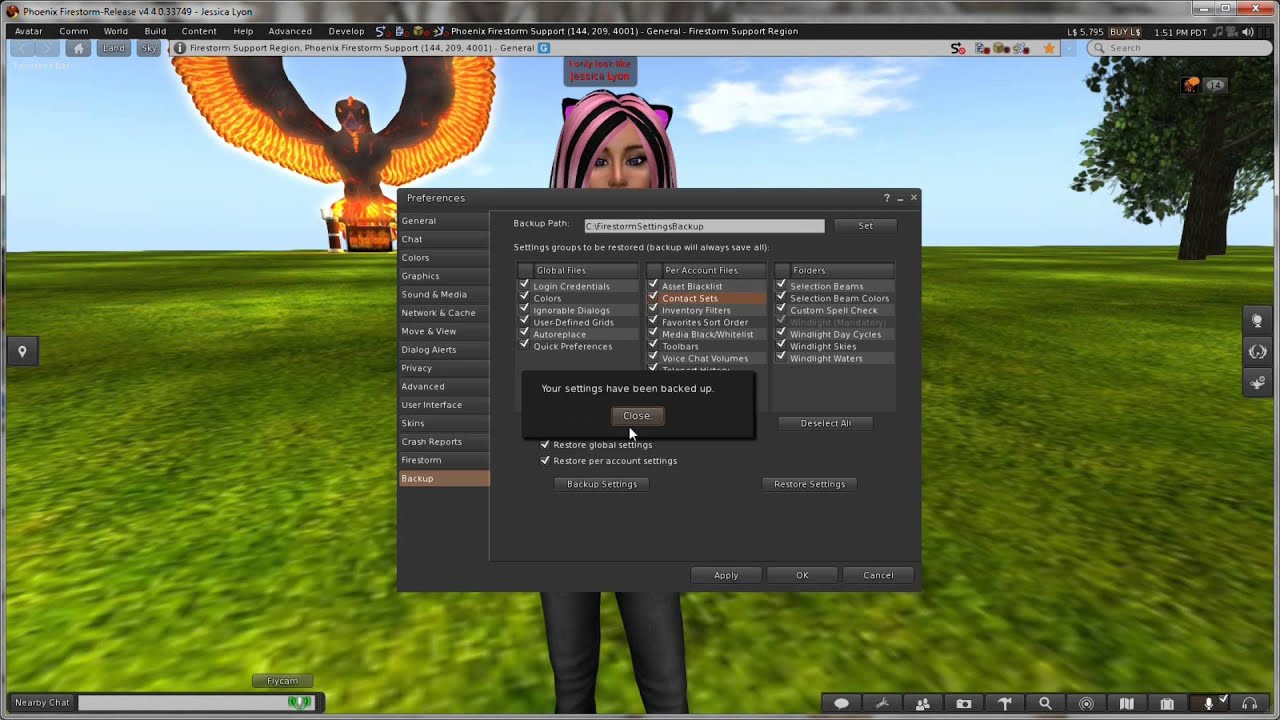This screenshot has height=720, width=1280.
Task: Click the Flycam button
Action: pyautogui.click(x=282, y=681)
